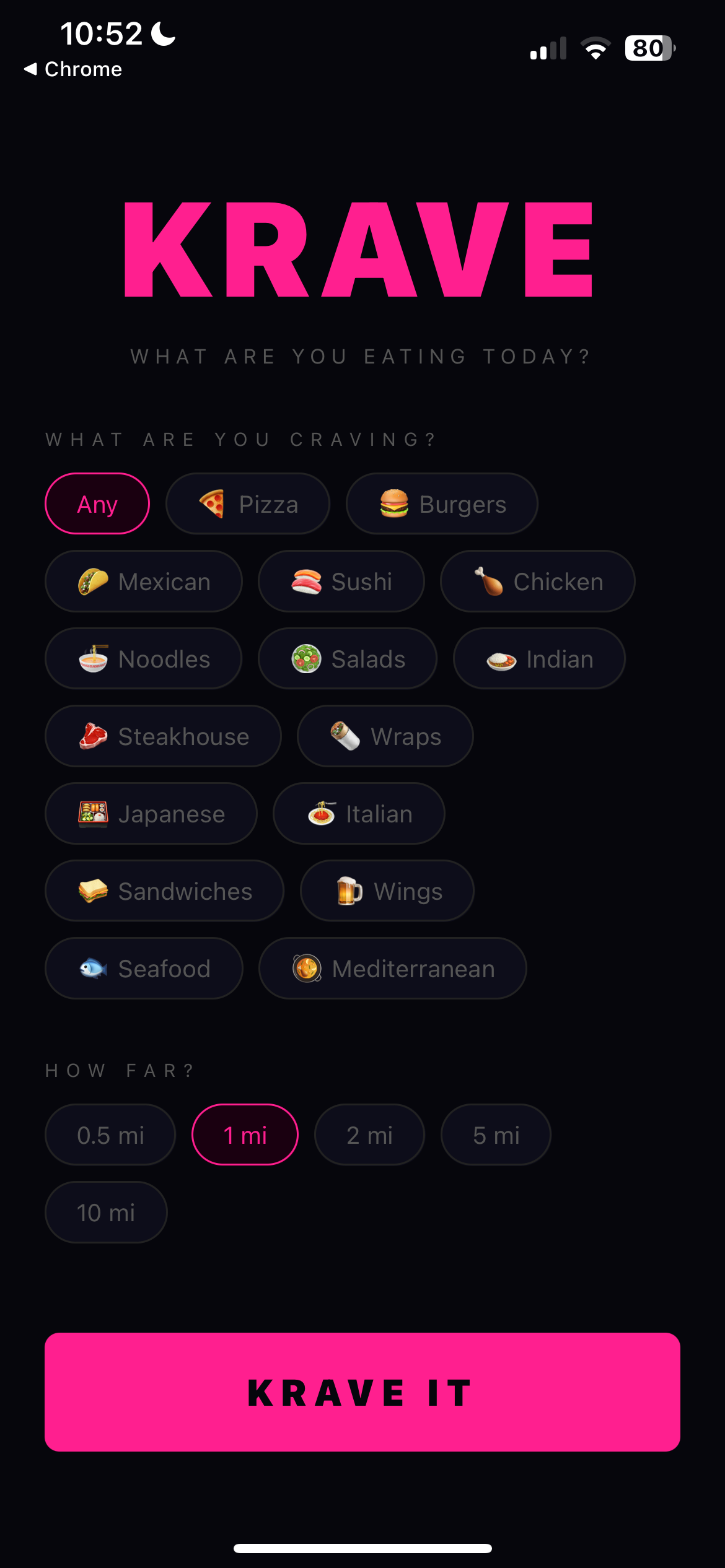Tap the beer mug icon for Wings
The height and width of the screenshot is (1568, 725).
point(349,891)
